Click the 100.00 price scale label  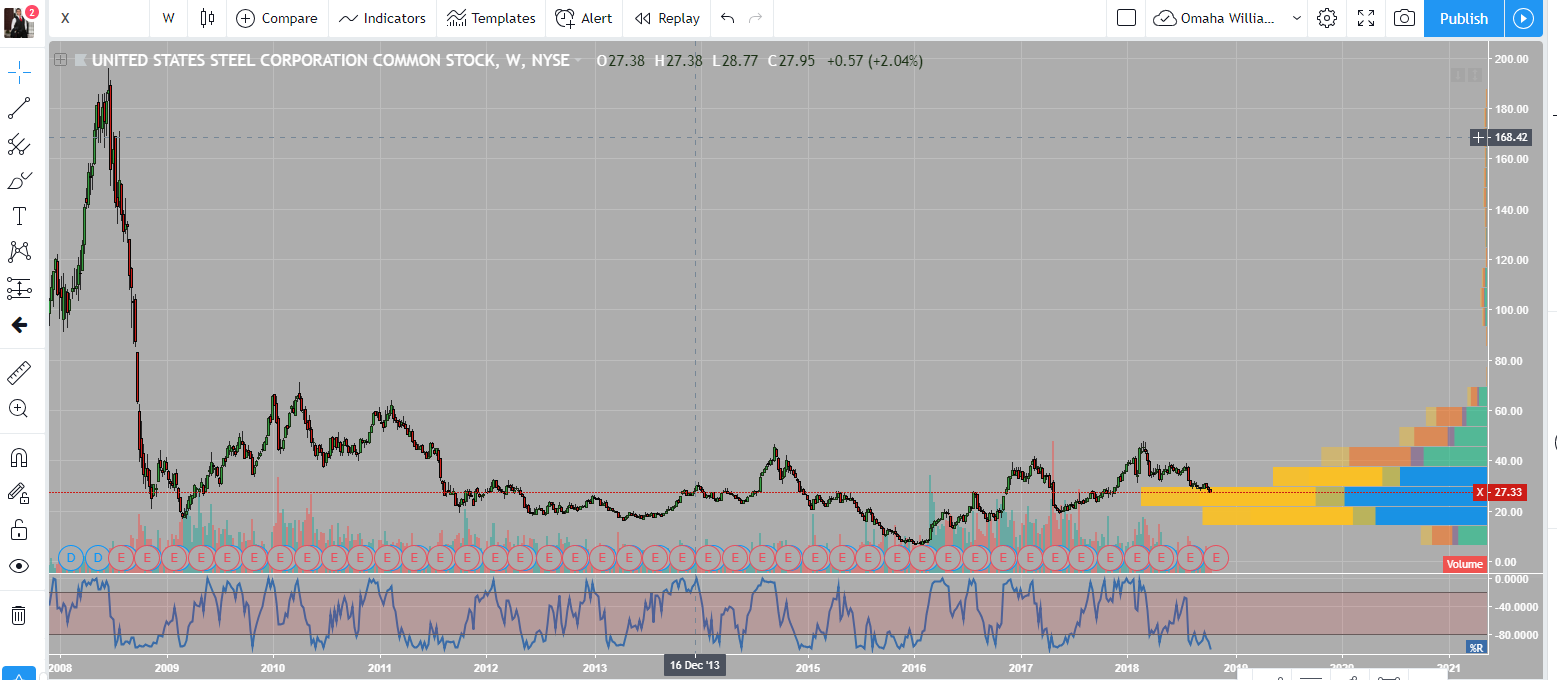coord(1512,310)
